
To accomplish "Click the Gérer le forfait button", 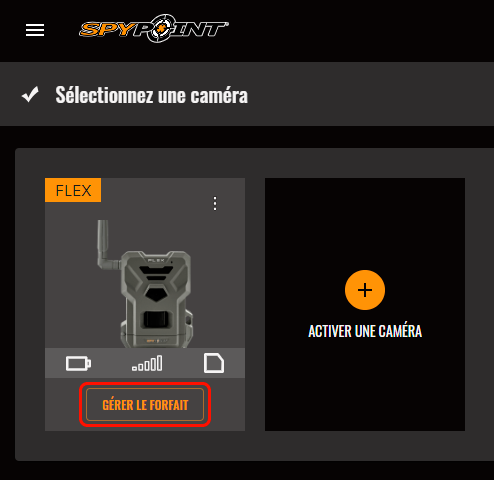I will point(145,405).
